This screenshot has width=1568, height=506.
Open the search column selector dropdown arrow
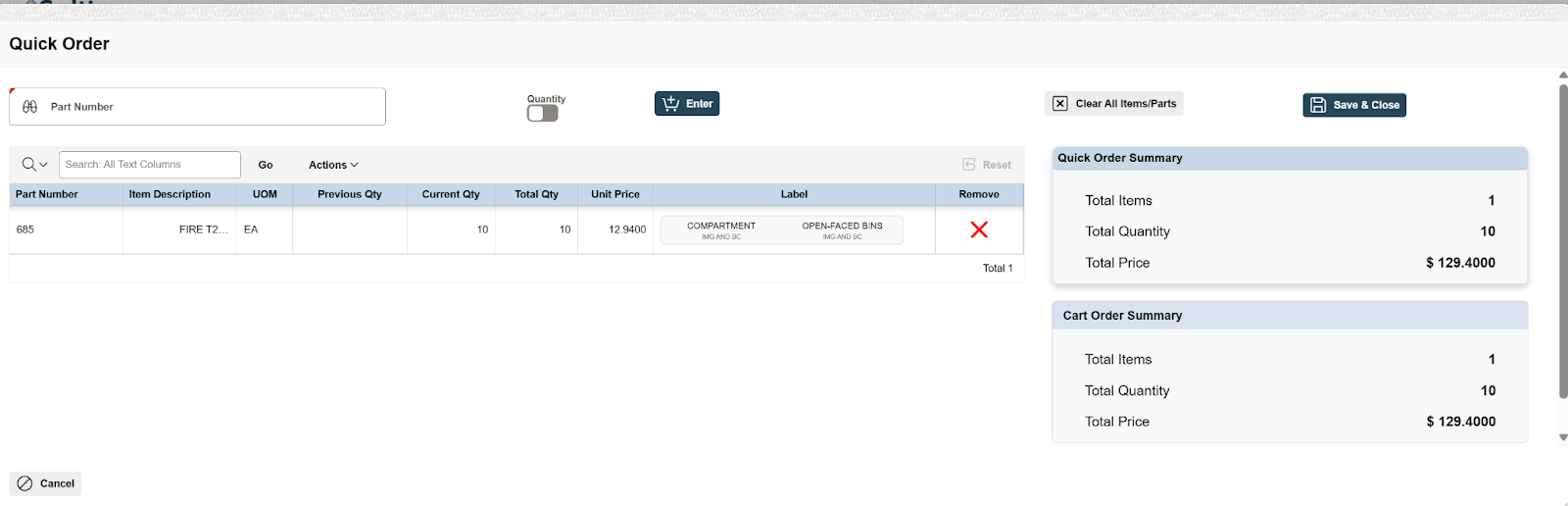pos(43,165)
